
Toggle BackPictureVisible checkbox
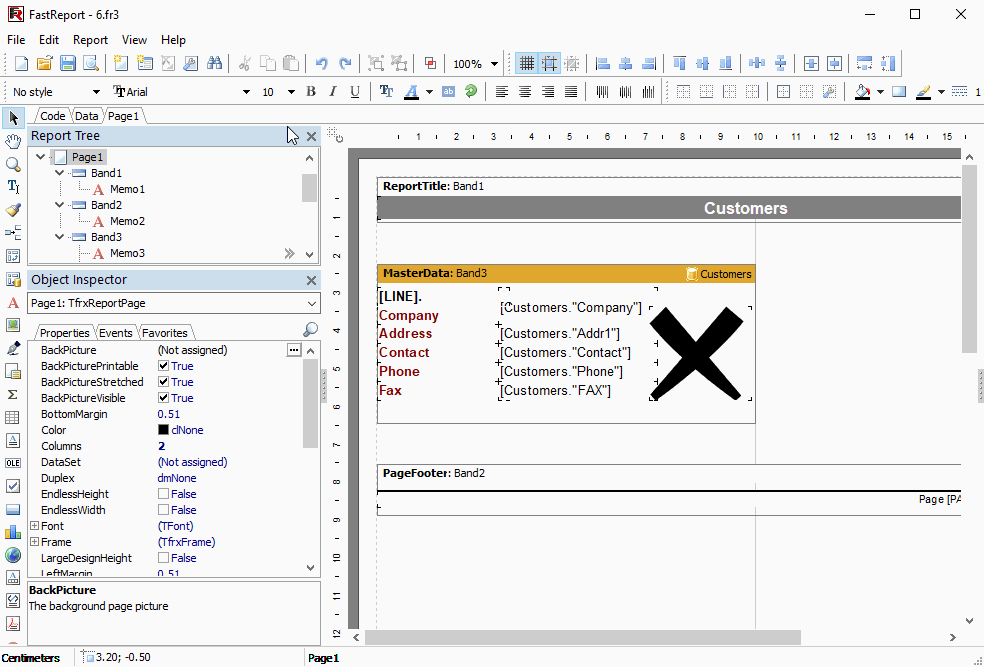(163, 398)
